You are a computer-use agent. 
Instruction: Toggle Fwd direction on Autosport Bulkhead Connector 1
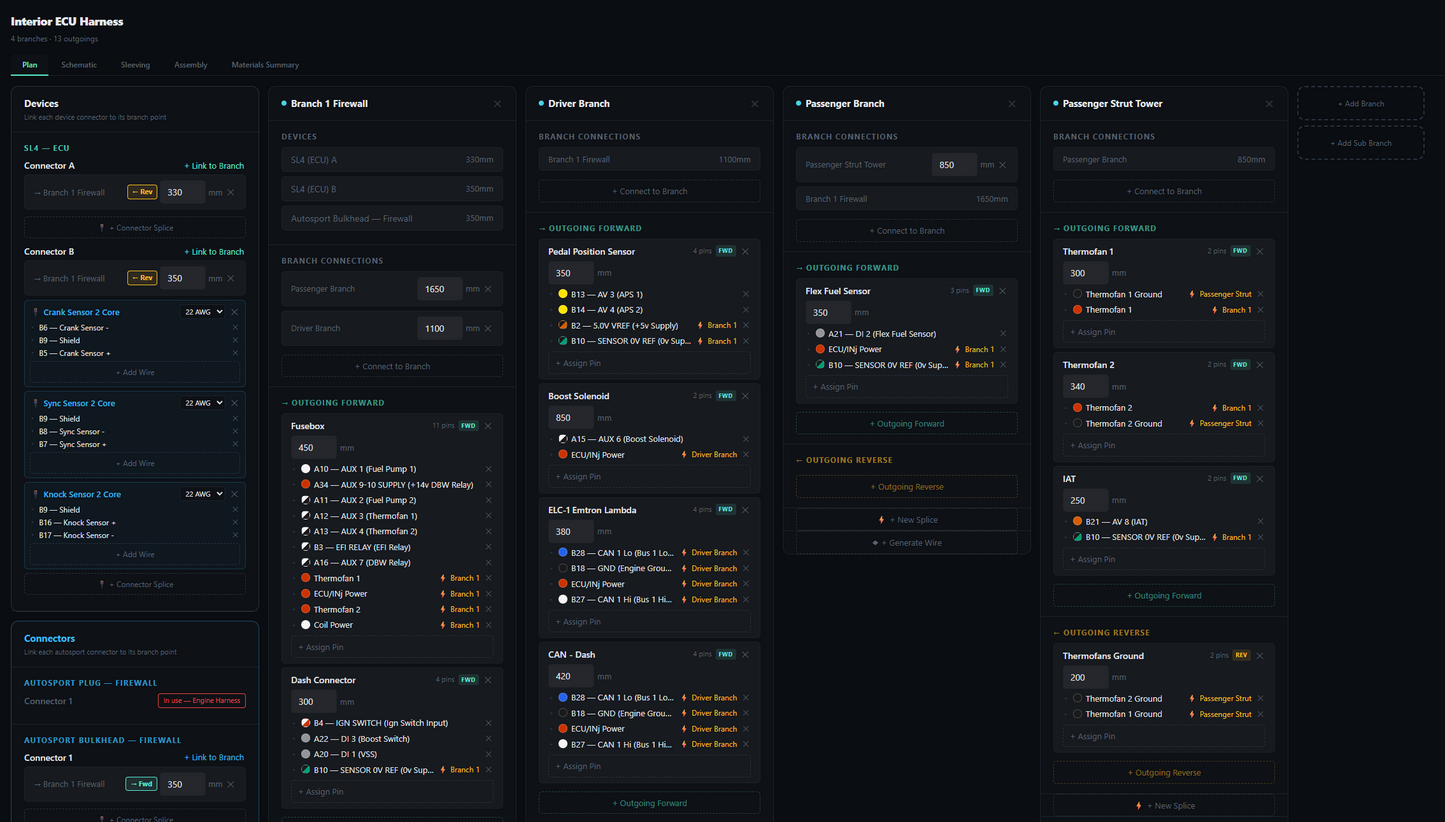tap(141, 784)
